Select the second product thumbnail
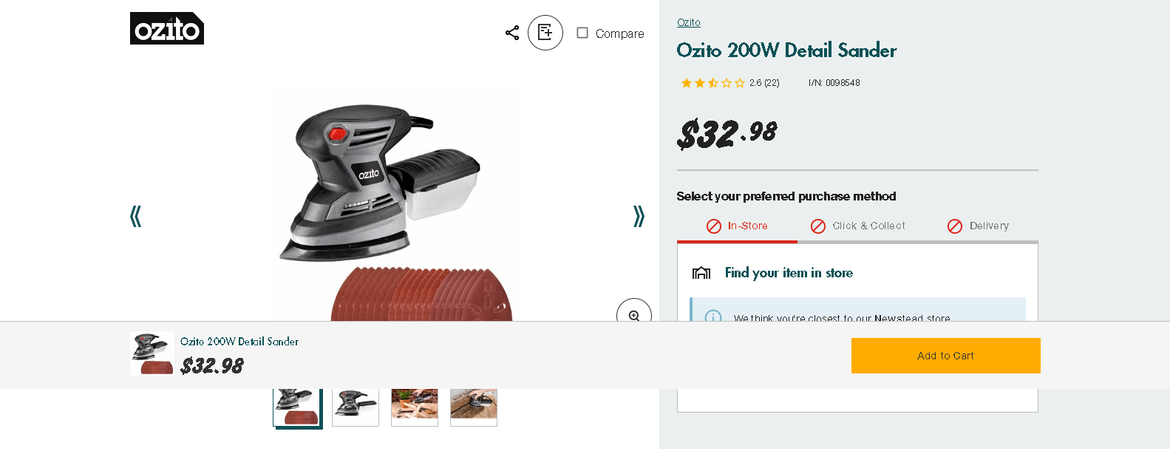 [355, 405]
